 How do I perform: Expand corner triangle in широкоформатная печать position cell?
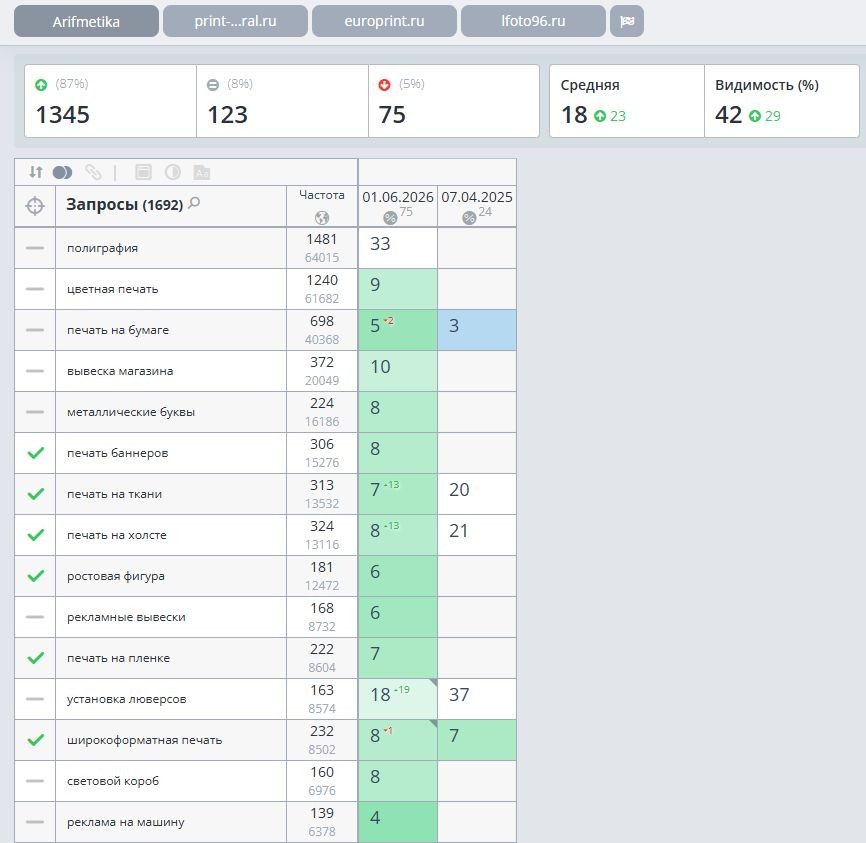(433, 724)
